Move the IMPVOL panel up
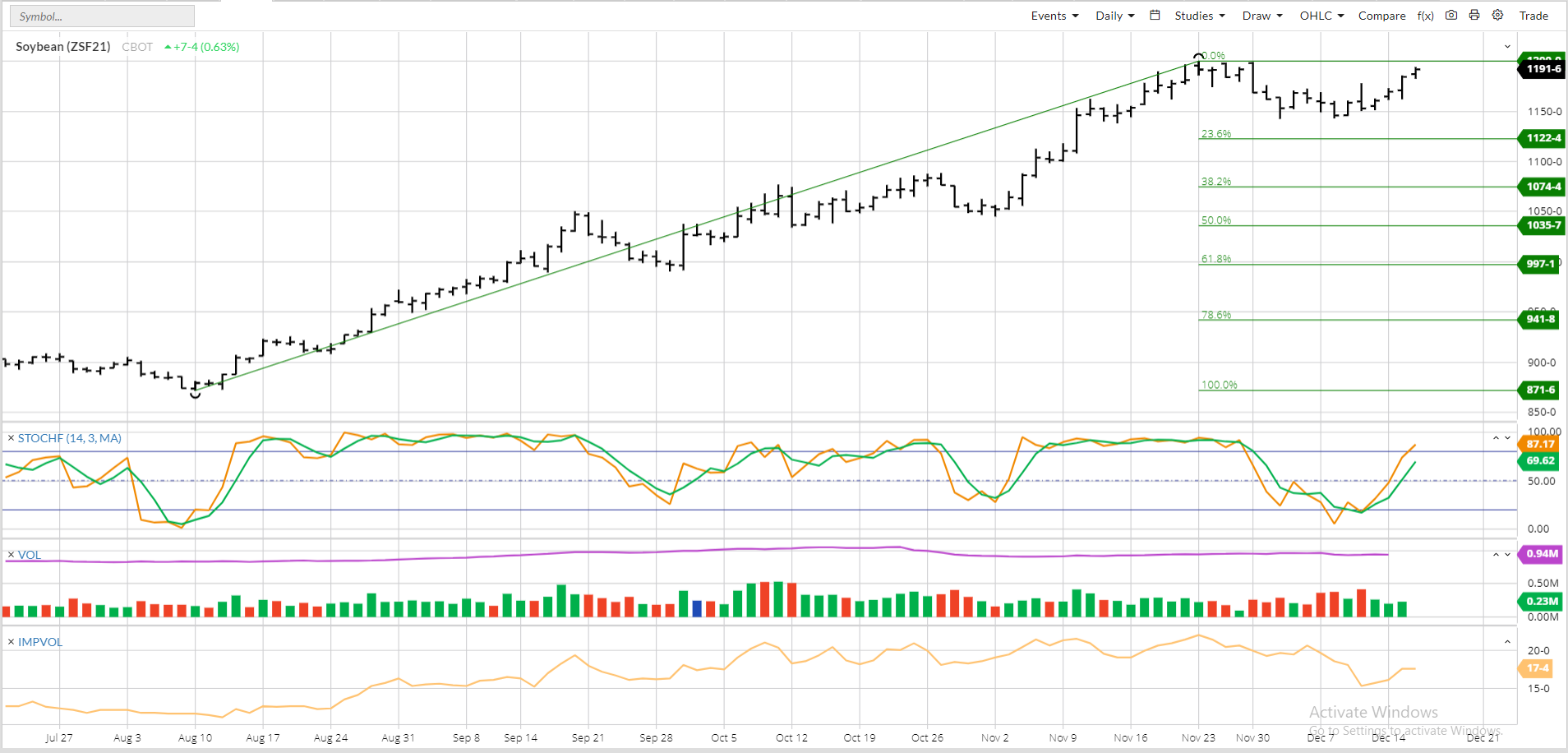The height and width of the screenshot is (753, 1568). [1507, 642]
